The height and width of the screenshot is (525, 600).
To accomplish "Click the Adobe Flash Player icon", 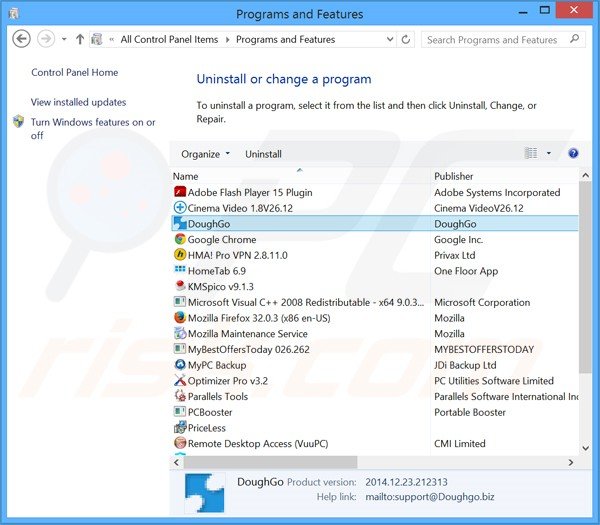I will 180,193.
